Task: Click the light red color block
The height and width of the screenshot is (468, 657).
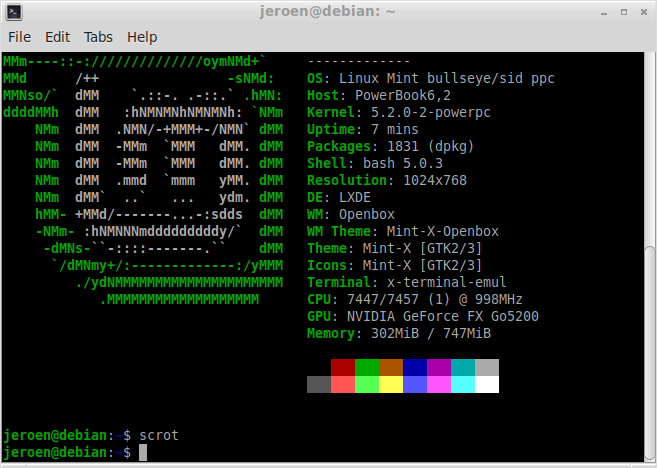Action: [343, 384]
